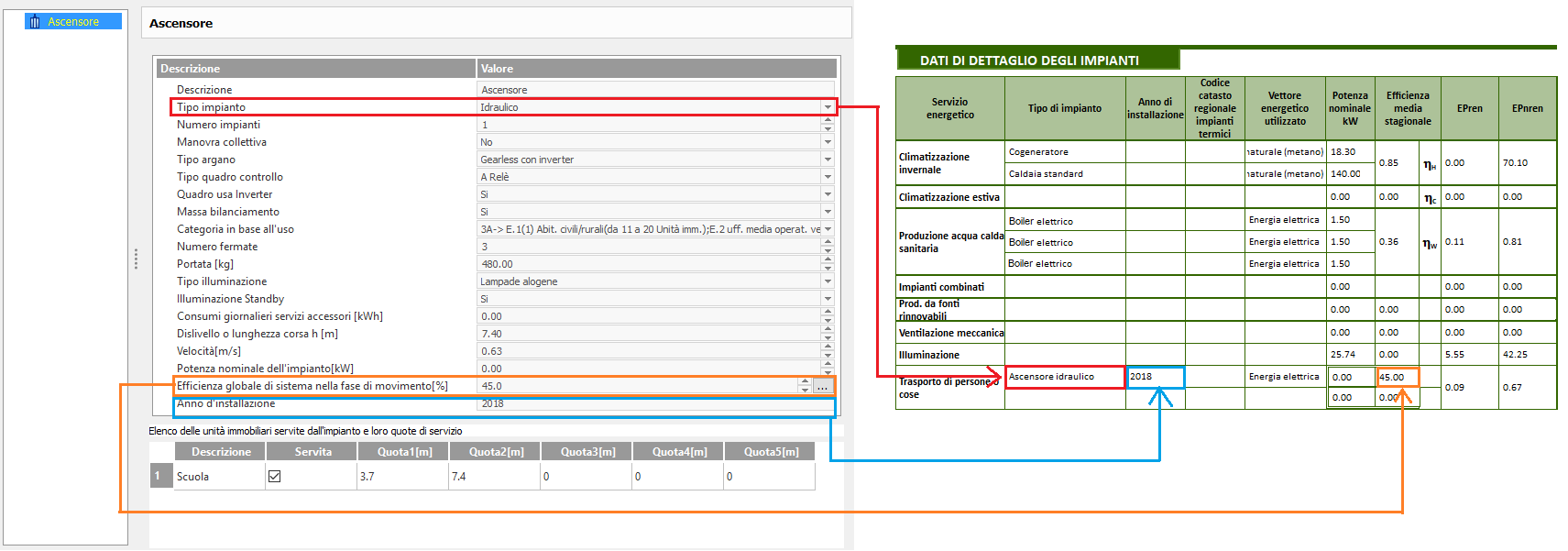This screenshot has height=551, width=1568.
Task: Click the Numero impianti spinner arrows
Action: (828, 125)
